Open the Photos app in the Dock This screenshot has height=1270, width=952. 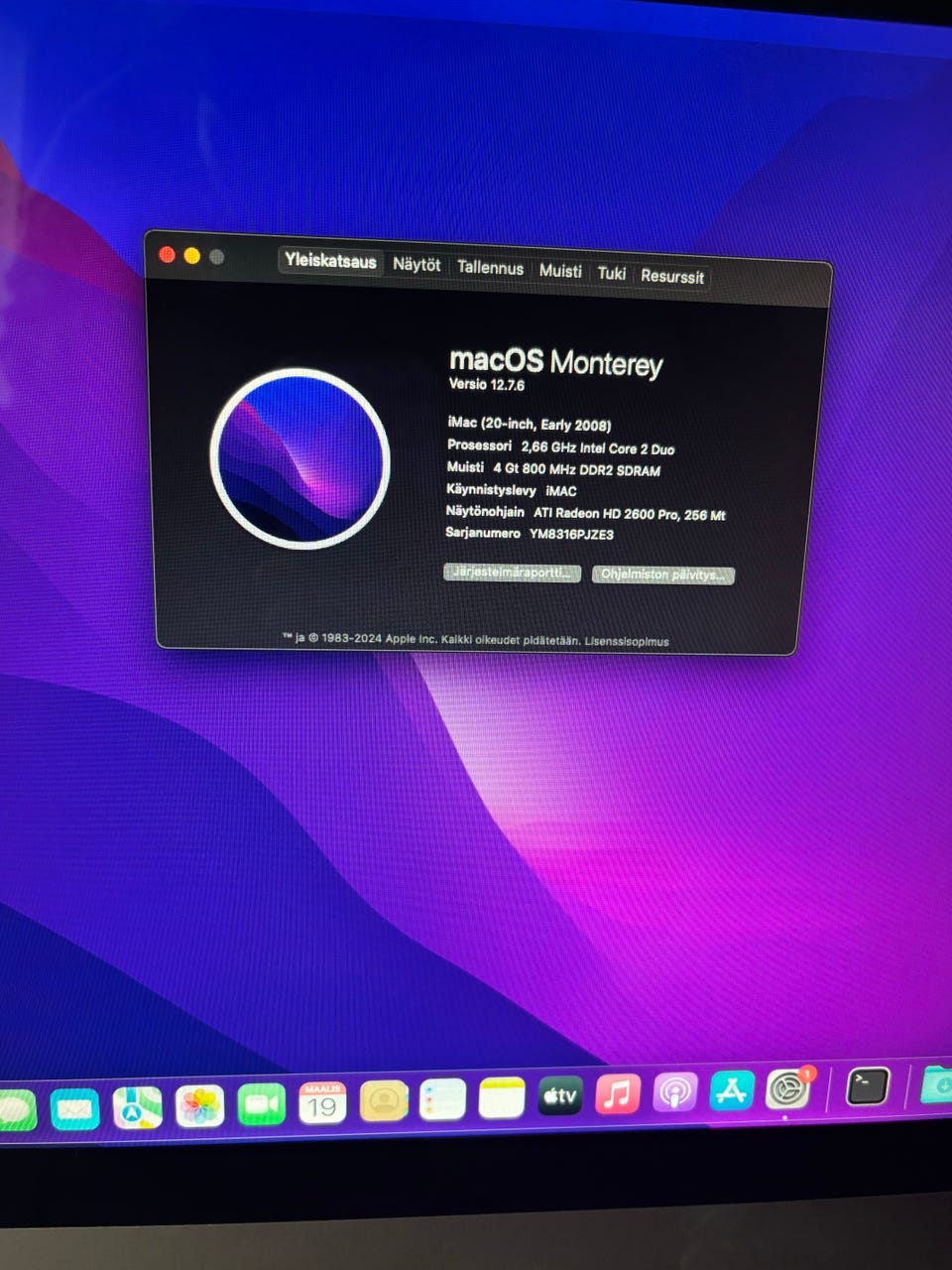coord(200,1106)
